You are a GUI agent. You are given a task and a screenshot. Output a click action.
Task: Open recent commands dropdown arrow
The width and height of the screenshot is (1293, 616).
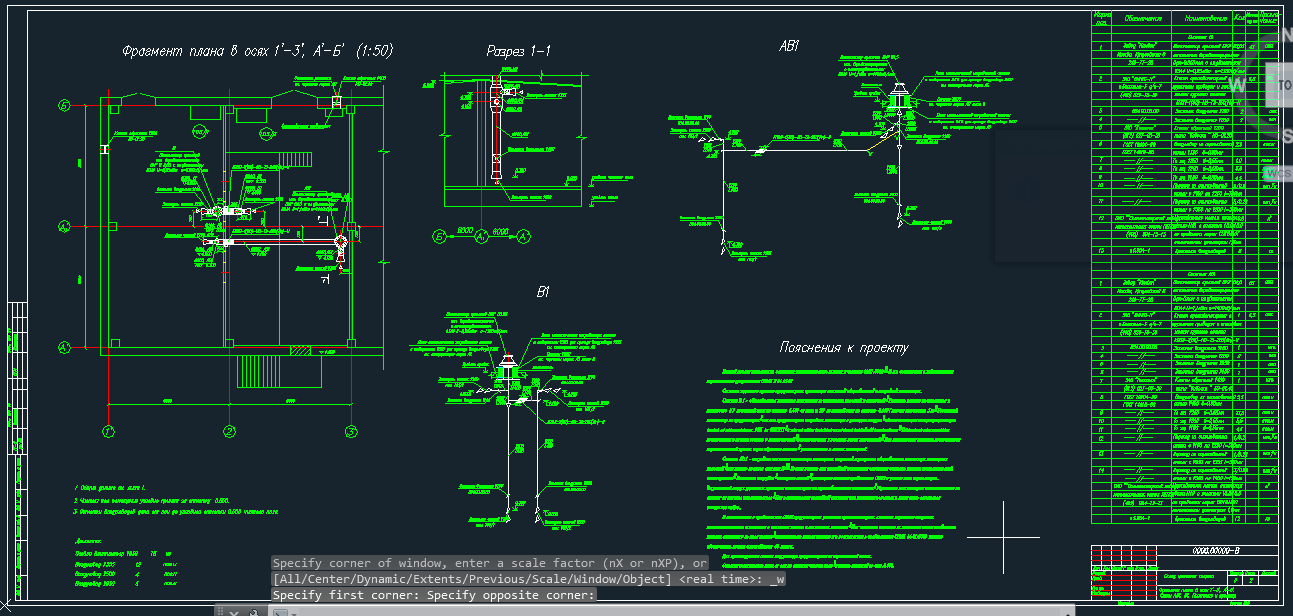click(x=294, y=614)
